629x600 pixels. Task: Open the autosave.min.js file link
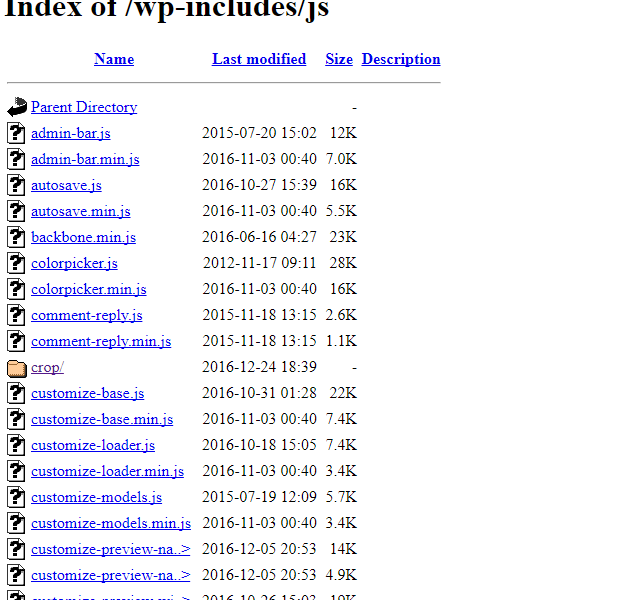81,211
